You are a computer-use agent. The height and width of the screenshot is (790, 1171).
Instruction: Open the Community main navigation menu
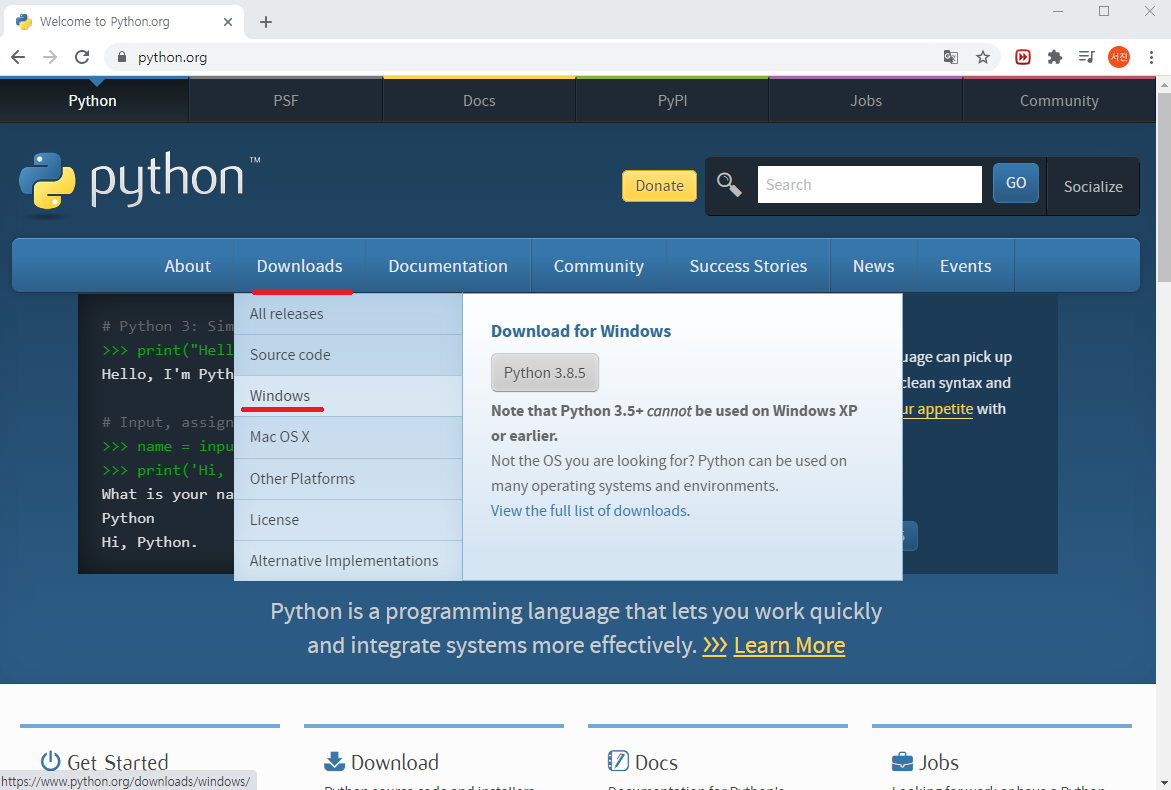[599, 266]
